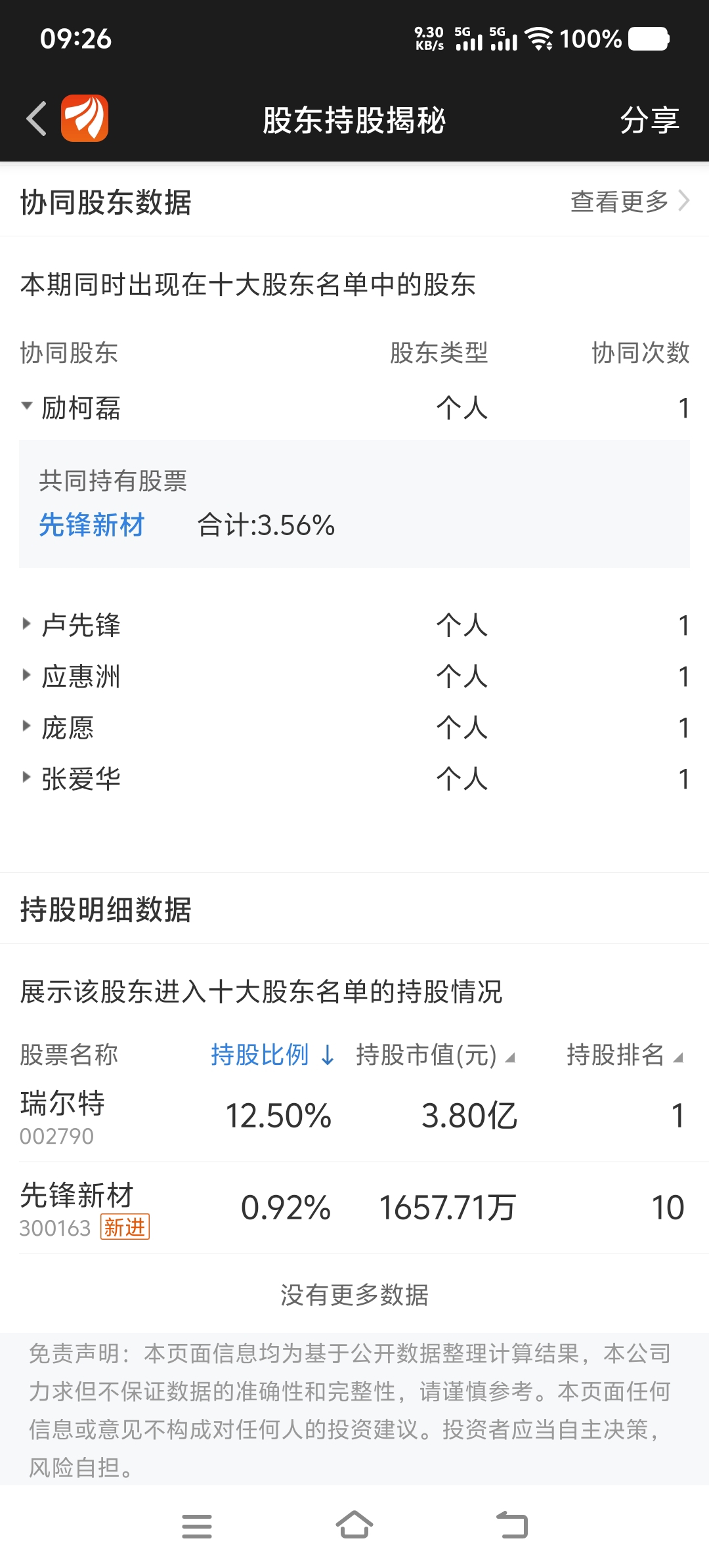Click the chevron next to 查看更多

coord(683,201)
